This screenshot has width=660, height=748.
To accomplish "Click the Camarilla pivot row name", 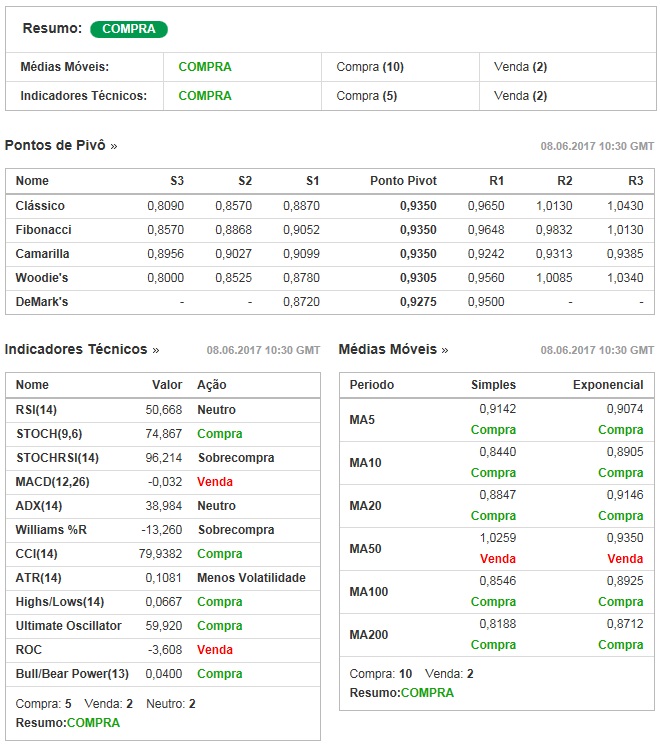I will pyautogui.click(x=43, y=254).
